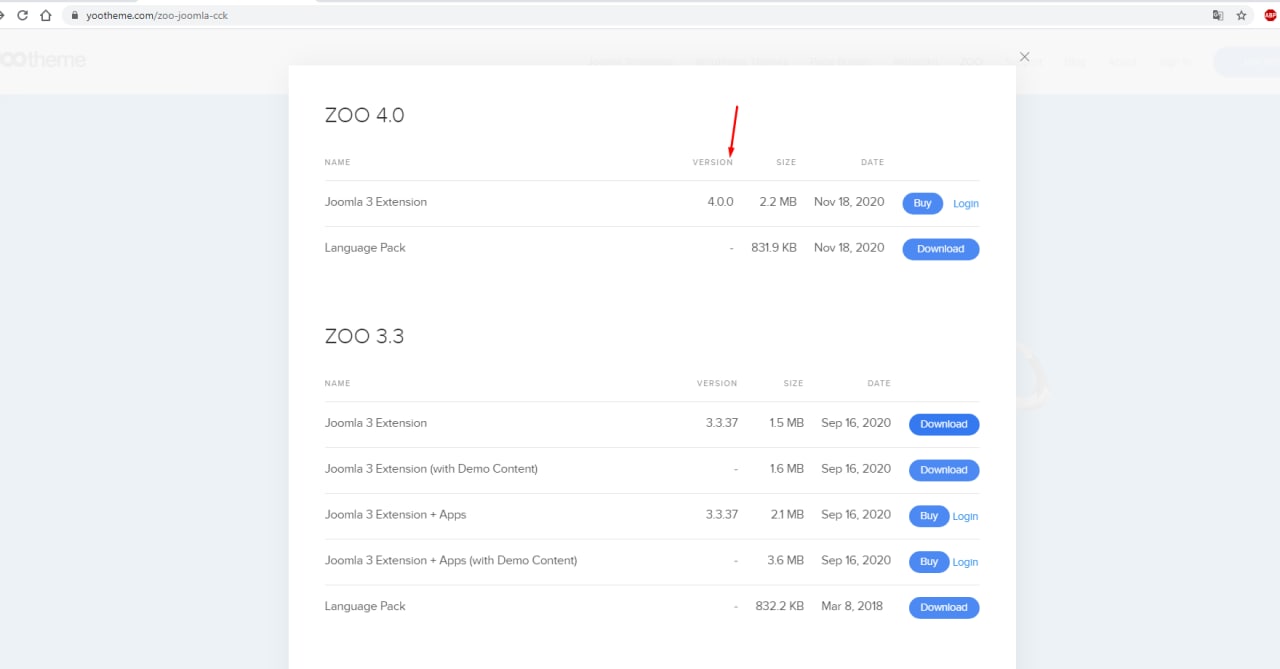1280x669 pixels.
Task: Select the ZOO 4.0 heading
Action: (364, 115)
